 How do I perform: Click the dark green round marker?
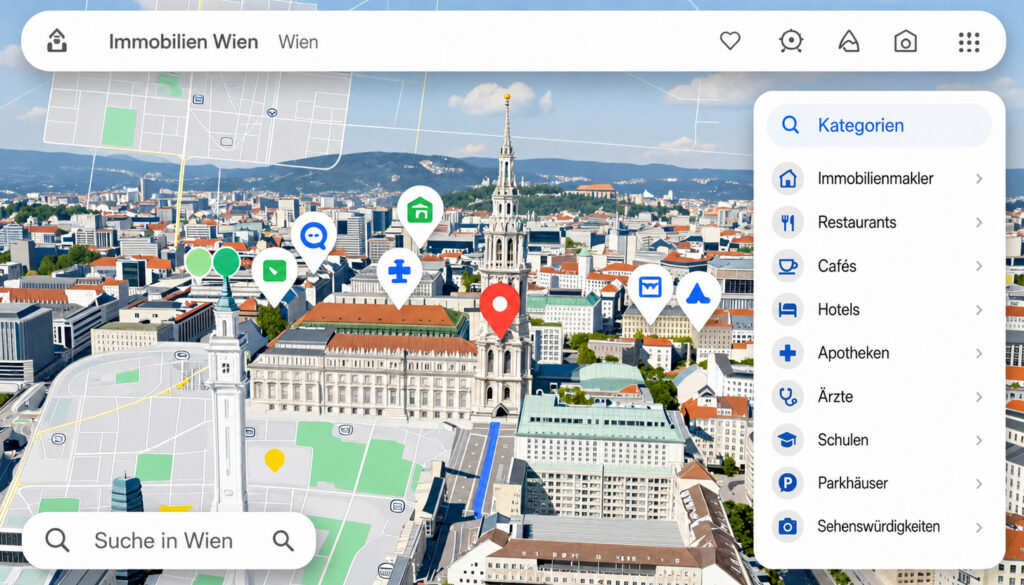coord(227,262)
